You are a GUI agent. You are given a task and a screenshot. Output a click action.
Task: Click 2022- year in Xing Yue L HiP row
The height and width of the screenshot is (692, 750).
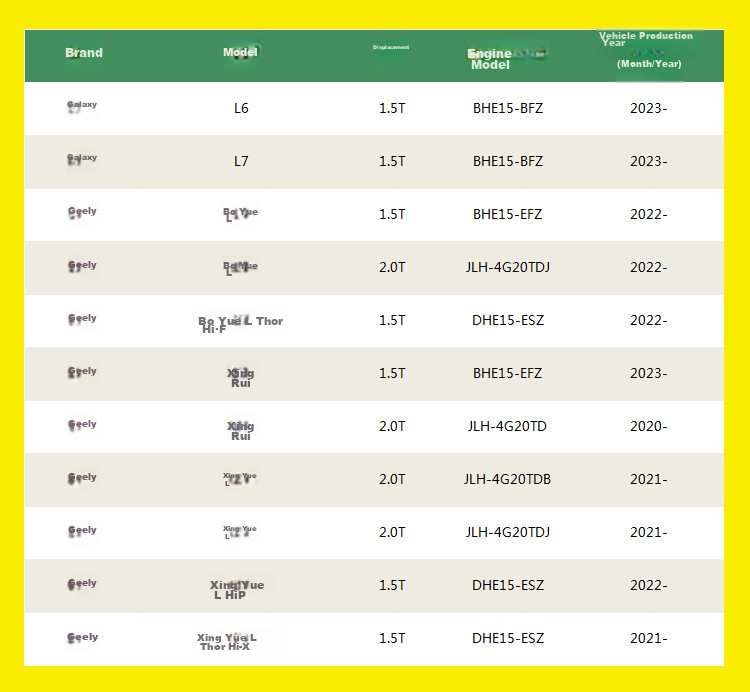point(649,586)
